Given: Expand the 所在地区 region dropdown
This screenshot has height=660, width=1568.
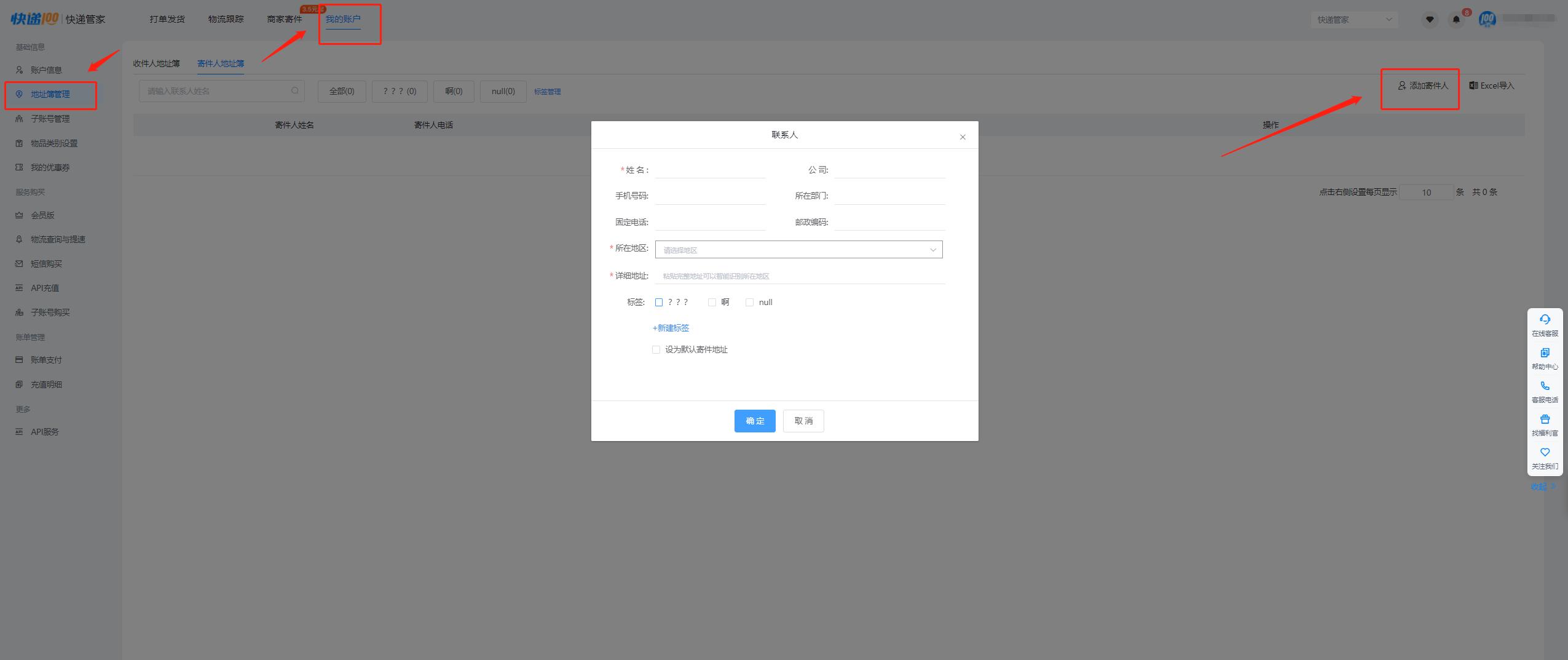Looking at the screenshot, I should tap(798, 249).
